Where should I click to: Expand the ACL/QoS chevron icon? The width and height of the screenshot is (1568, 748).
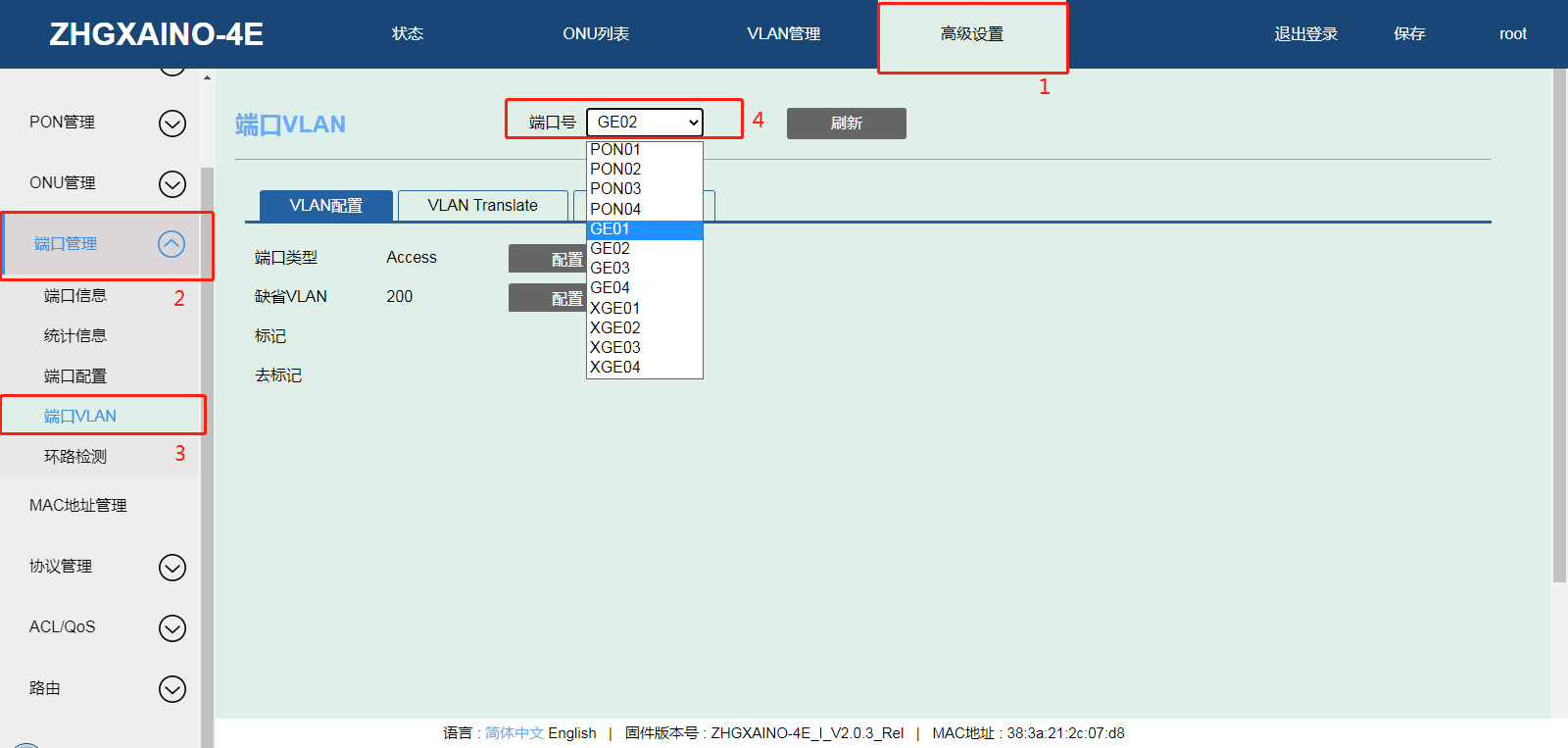pyautogui.click(x=172, y=628)
